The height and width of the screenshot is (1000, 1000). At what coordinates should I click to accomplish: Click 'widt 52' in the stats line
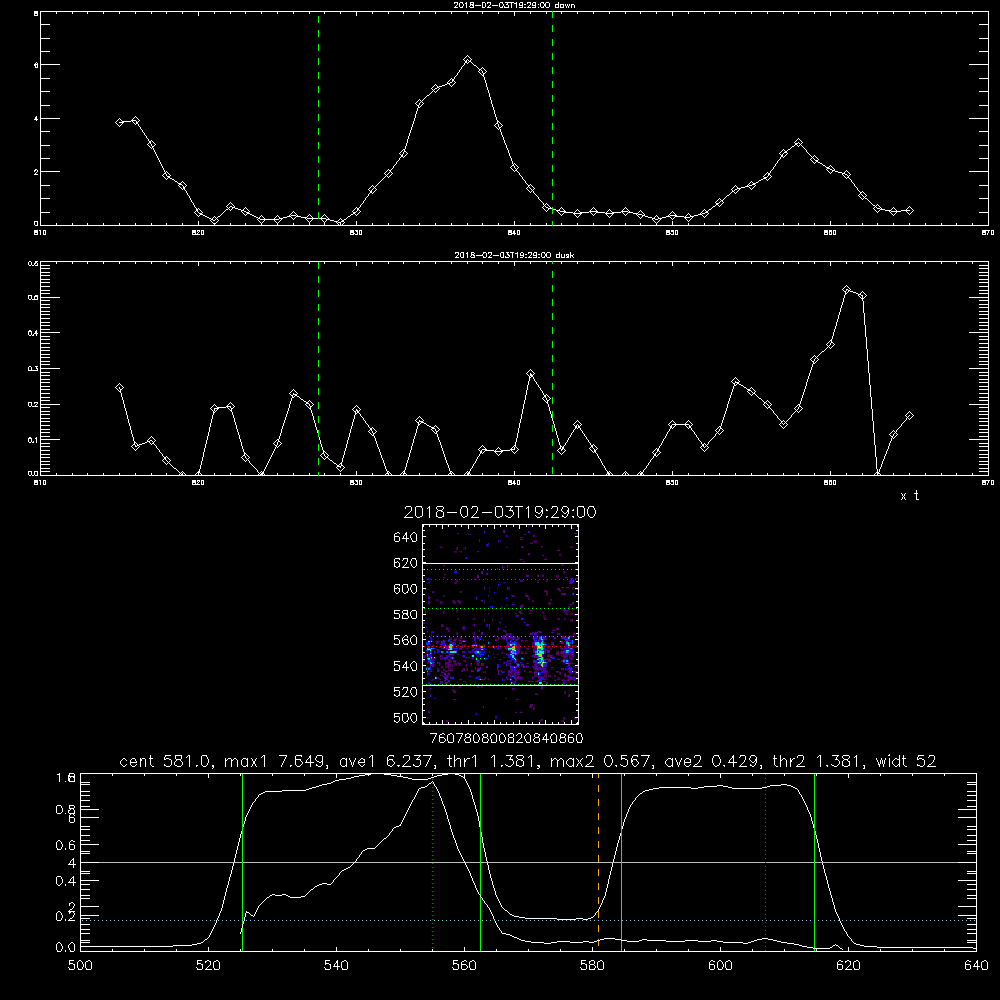click(906, 761)
